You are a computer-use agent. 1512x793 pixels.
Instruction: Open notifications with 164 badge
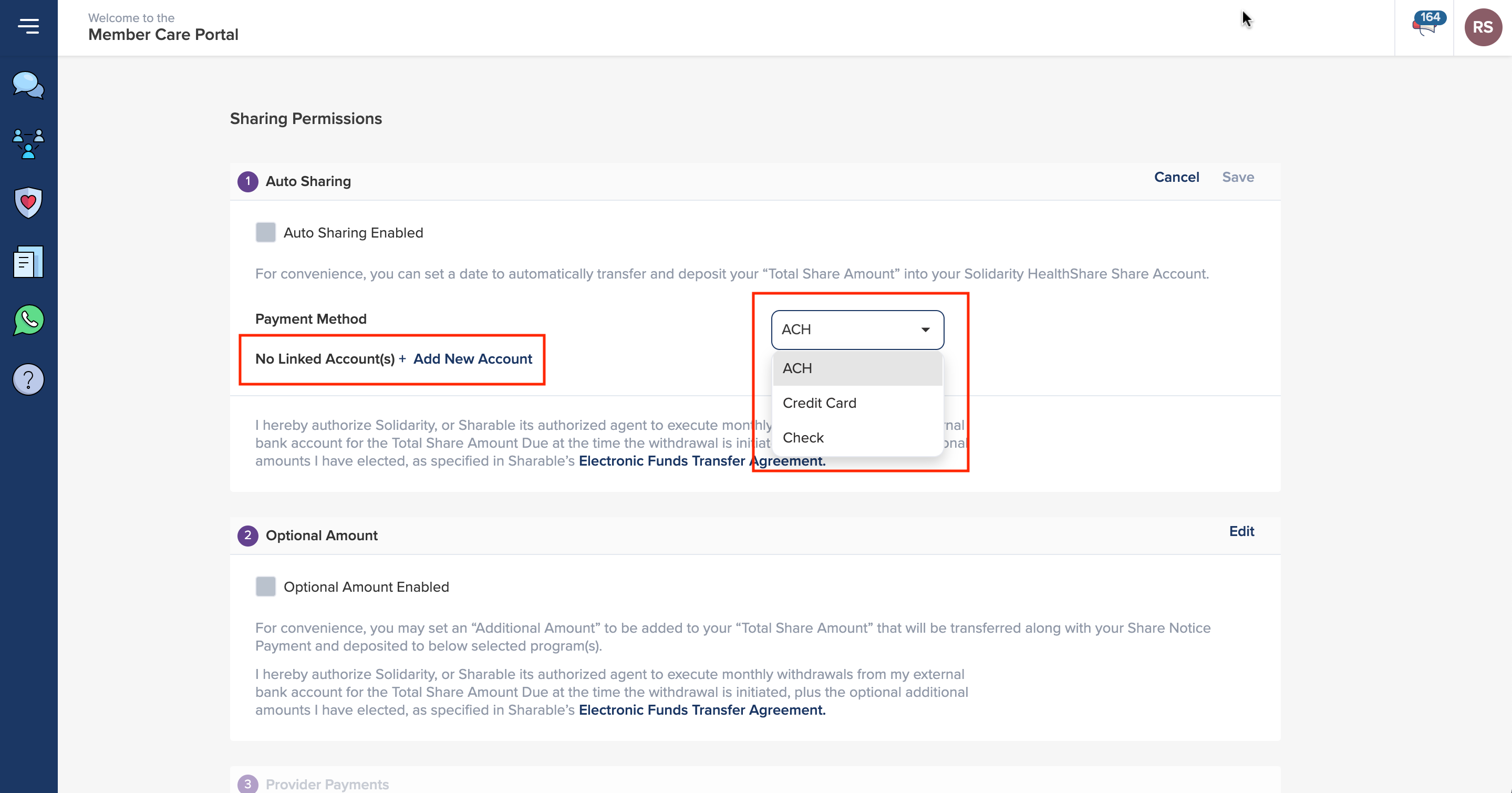tap(1425, 26)
